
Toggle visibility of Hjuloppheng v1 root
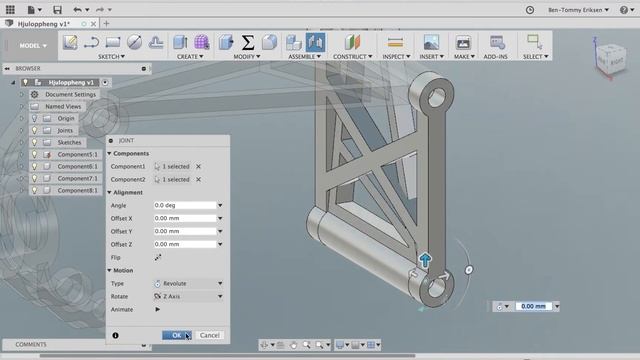point(25,82)
